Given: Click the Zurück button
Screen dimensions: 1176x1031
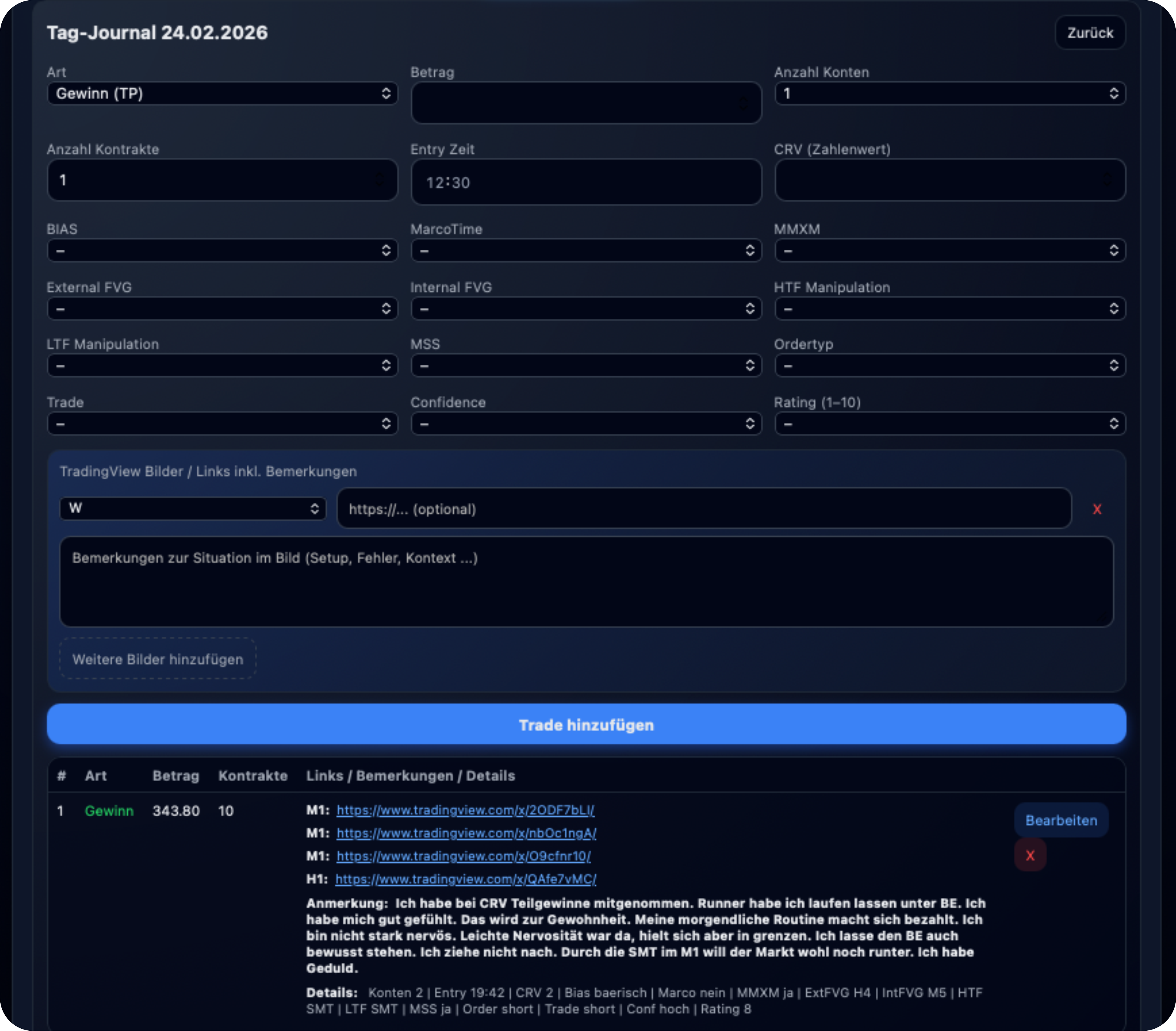Looking at the screenshot, I should point(1090,33).
